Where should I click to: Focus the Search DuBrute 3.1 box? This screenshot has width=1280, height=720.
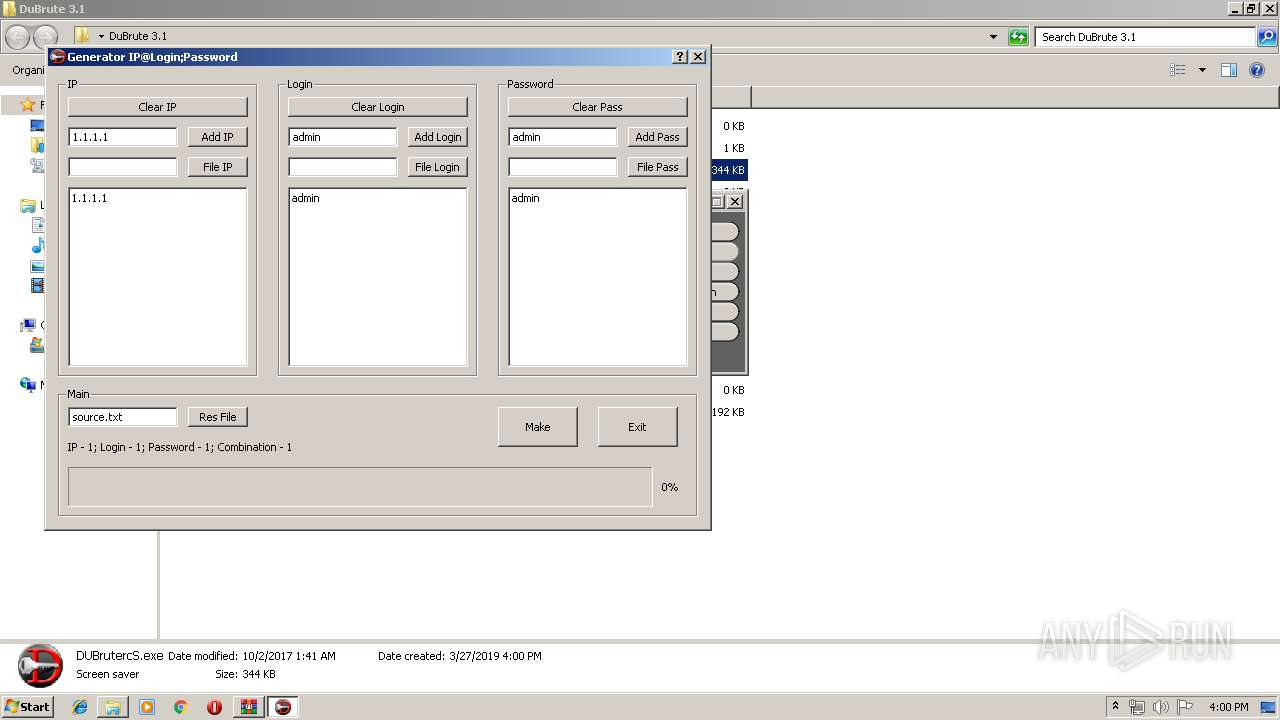(x=1145, y=37)
